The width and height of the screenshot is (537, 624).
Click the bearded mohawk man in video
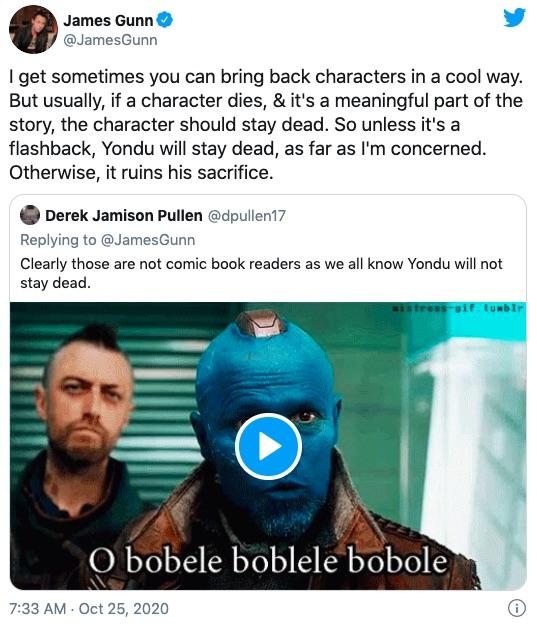point(82,438)
